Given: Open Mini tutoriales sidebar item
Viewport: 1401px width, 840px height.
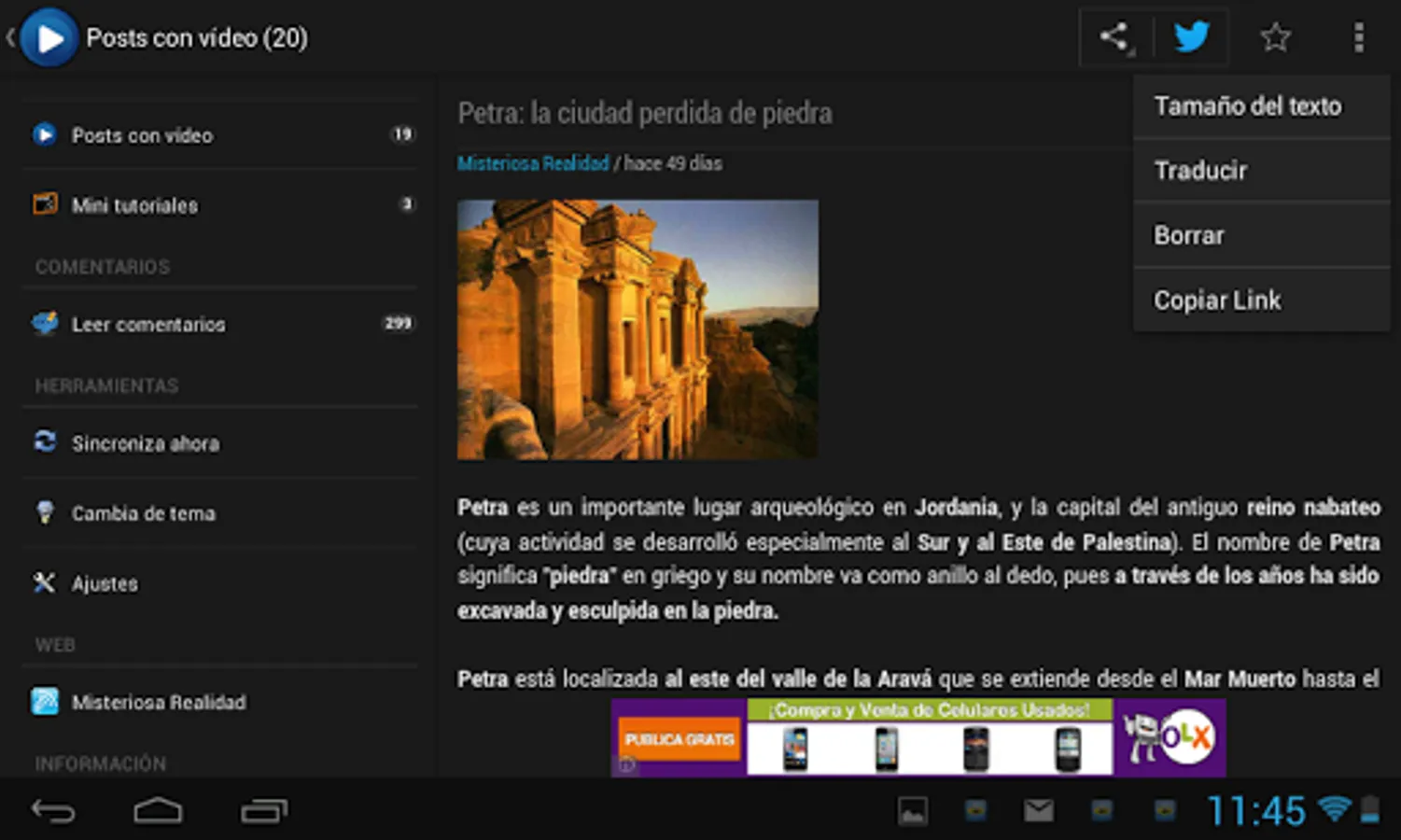Looking at the screenshot, I should [220, 204].
